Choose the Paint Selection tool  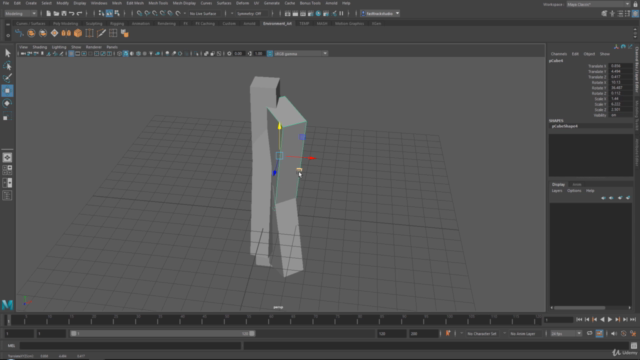click(x=7, y=78)
